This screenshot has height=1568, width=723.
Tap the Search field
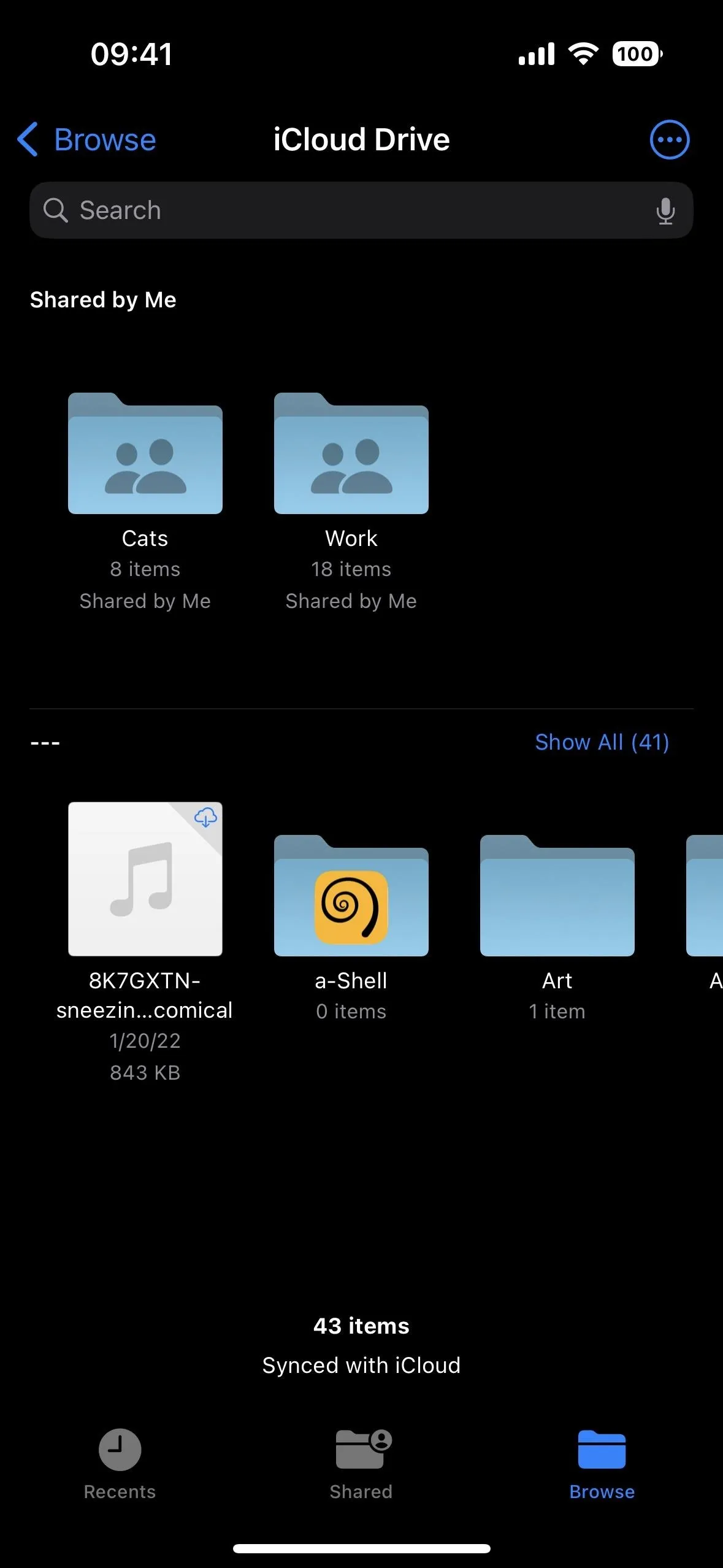(361, 210)
